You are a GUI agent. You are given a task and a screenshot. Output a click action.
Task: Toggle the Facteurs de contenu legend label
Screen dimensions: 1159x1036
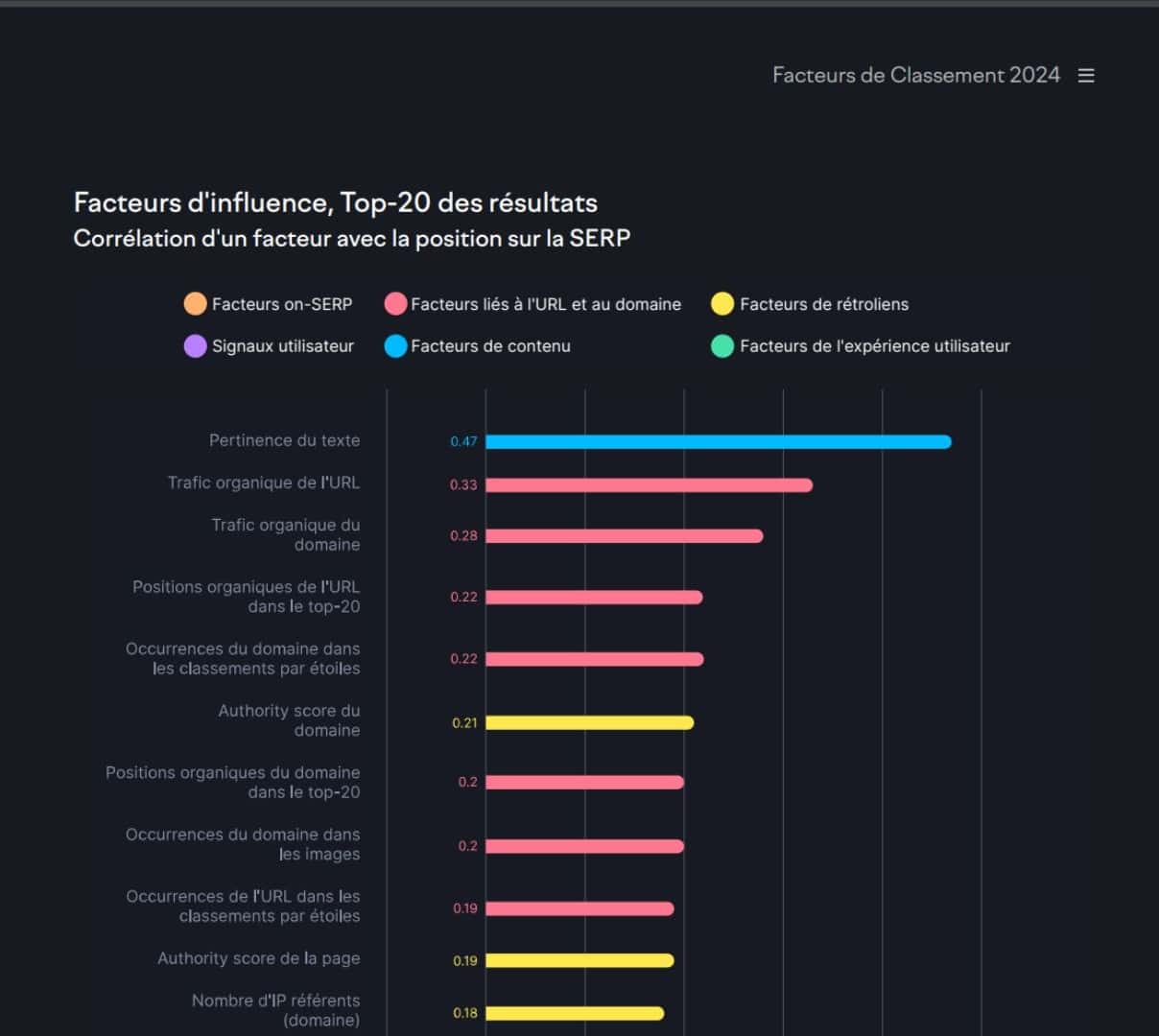pyautogui.click(x=490, y=346)
